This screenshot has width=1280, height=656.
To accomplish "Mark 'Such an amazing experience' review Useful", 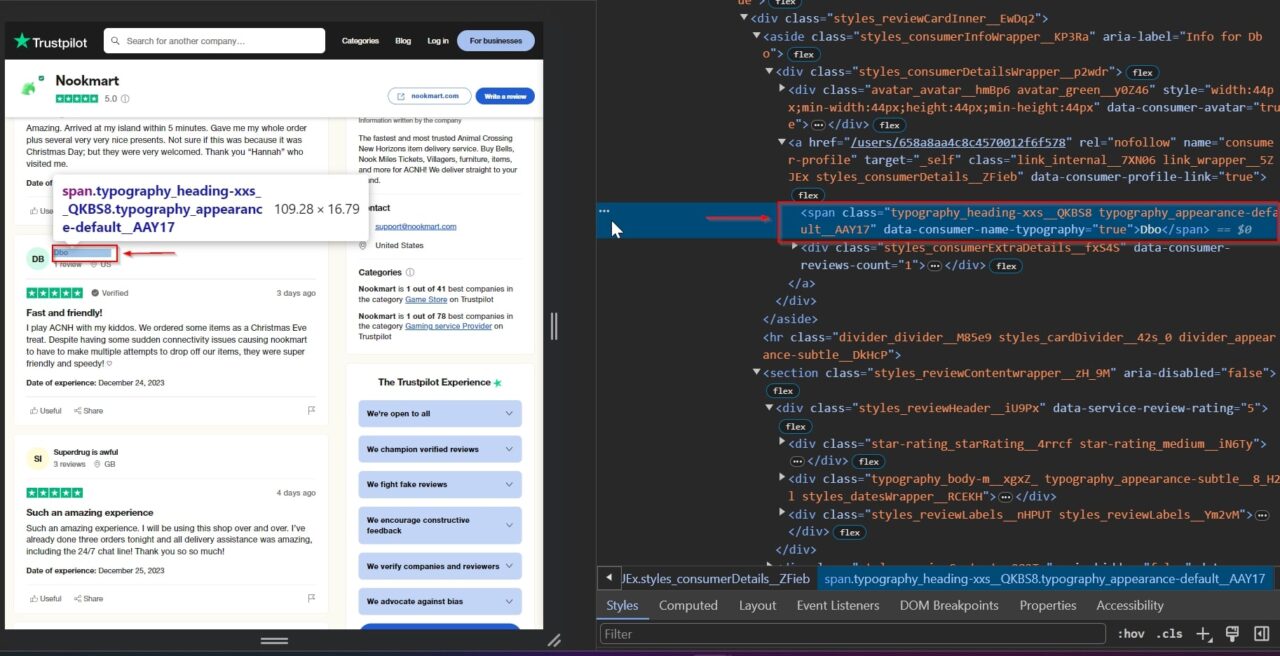I will (45, 598).
